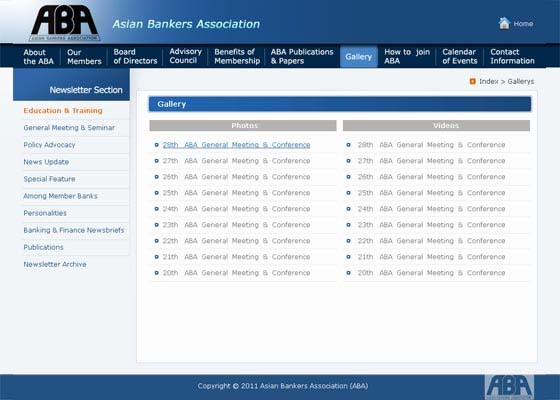The image size is (560, 400).
Task: Select Policy Advocacy in sidebar
Action: (49, 145)
